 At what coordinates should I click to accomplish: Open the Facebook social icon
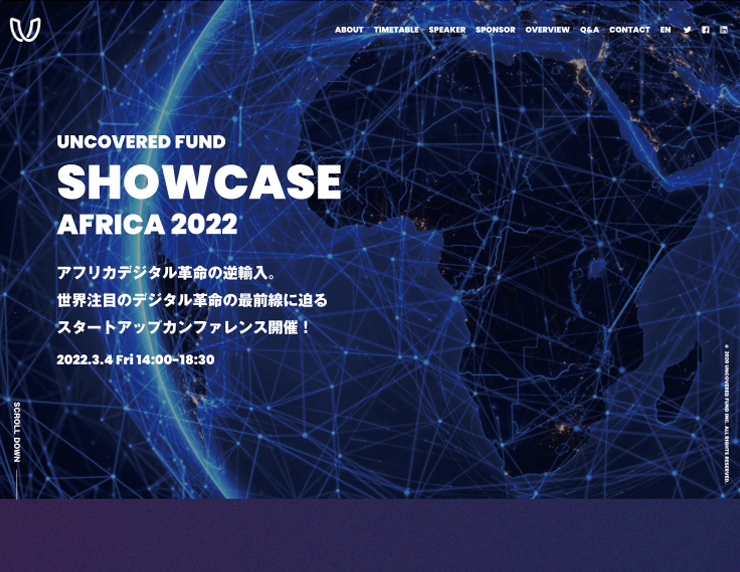[706, 30]
